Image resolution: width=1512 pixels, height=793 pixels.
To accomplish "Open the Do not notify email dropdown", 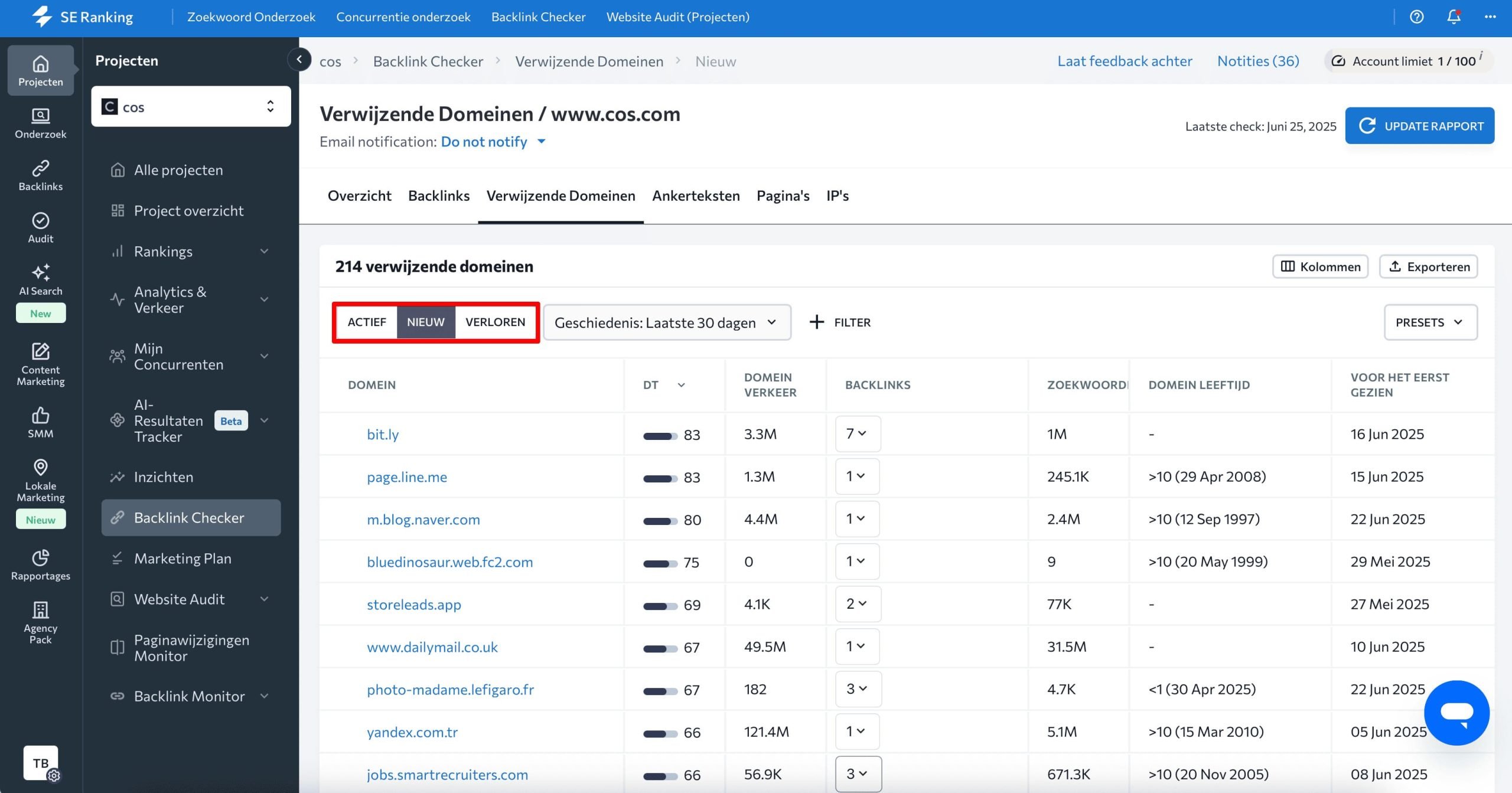I will pos(493,142).
